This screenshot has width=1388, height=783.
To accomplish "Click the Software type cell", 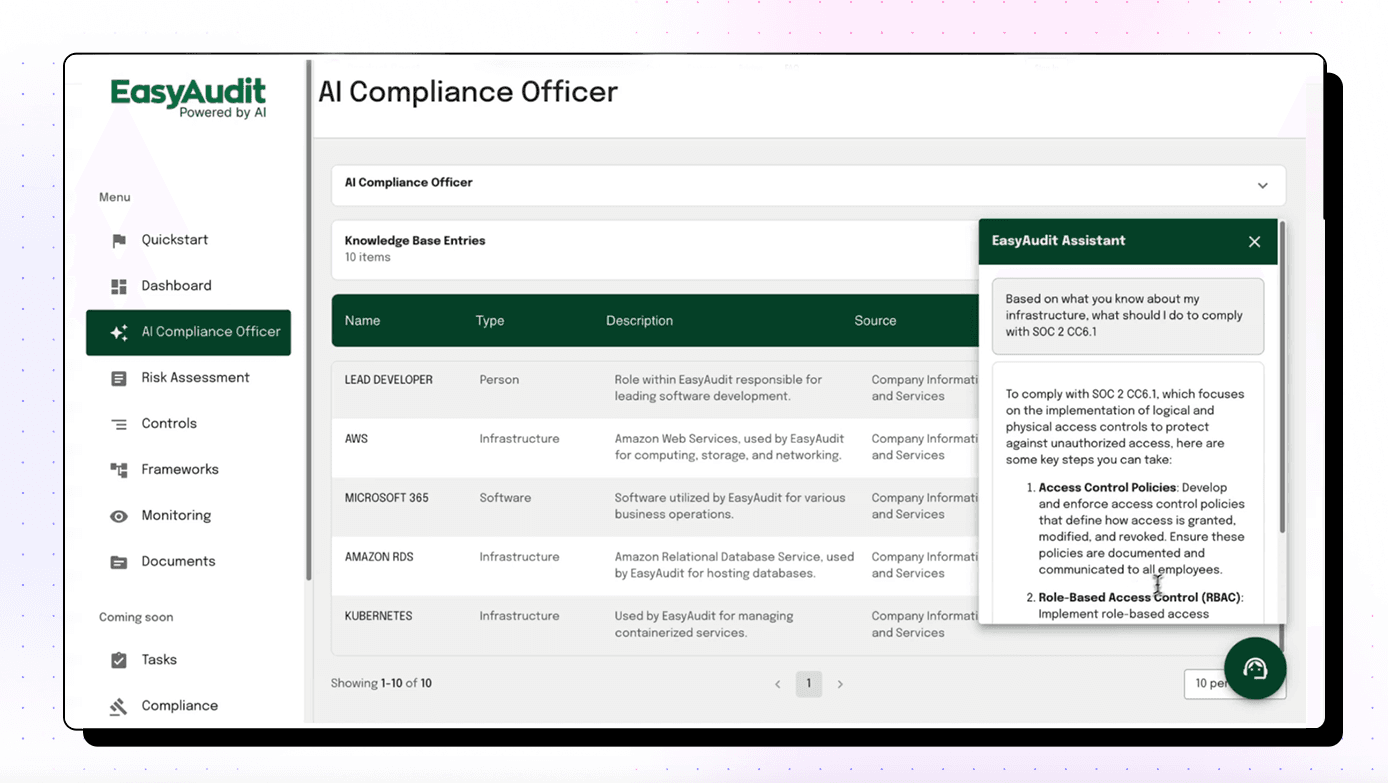I will [x=505, y=498].
